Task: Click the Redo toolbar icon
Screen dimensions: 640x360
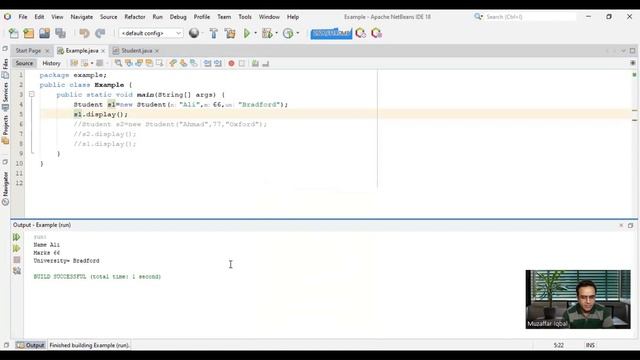Action: [100, 33]
